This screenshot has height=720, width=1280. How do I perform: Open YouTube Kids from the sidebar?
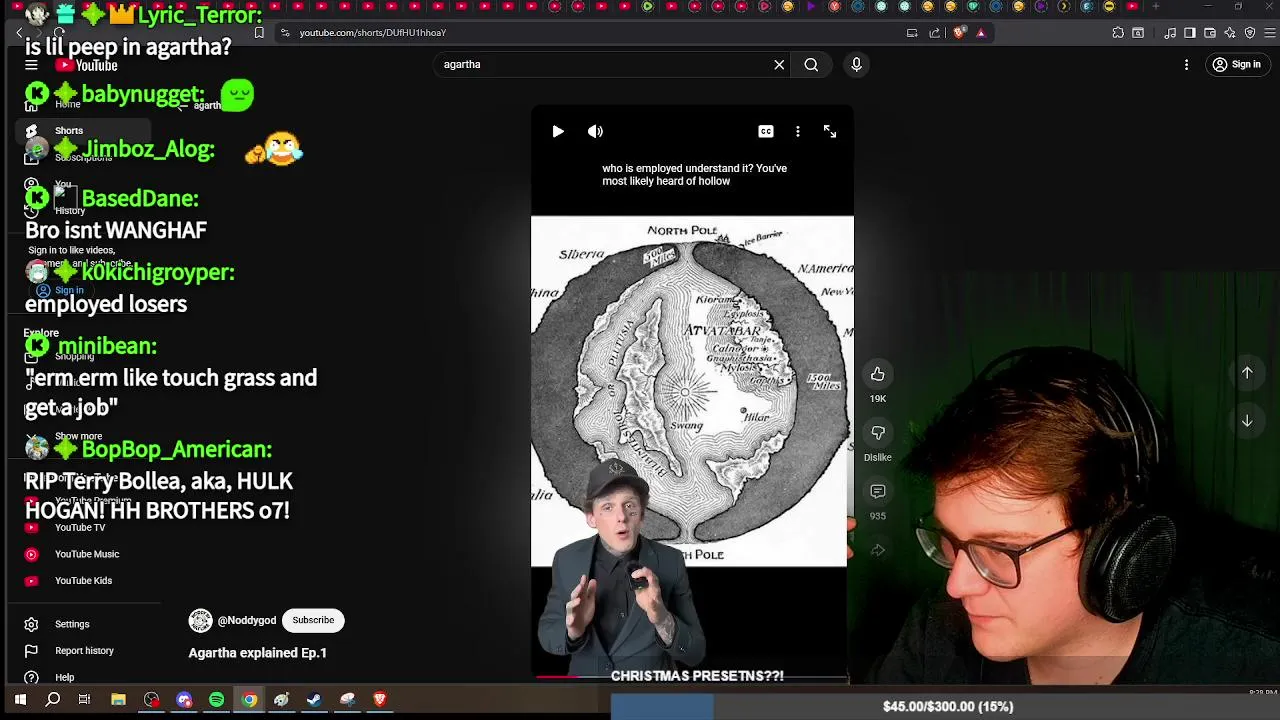click(83, 581)
